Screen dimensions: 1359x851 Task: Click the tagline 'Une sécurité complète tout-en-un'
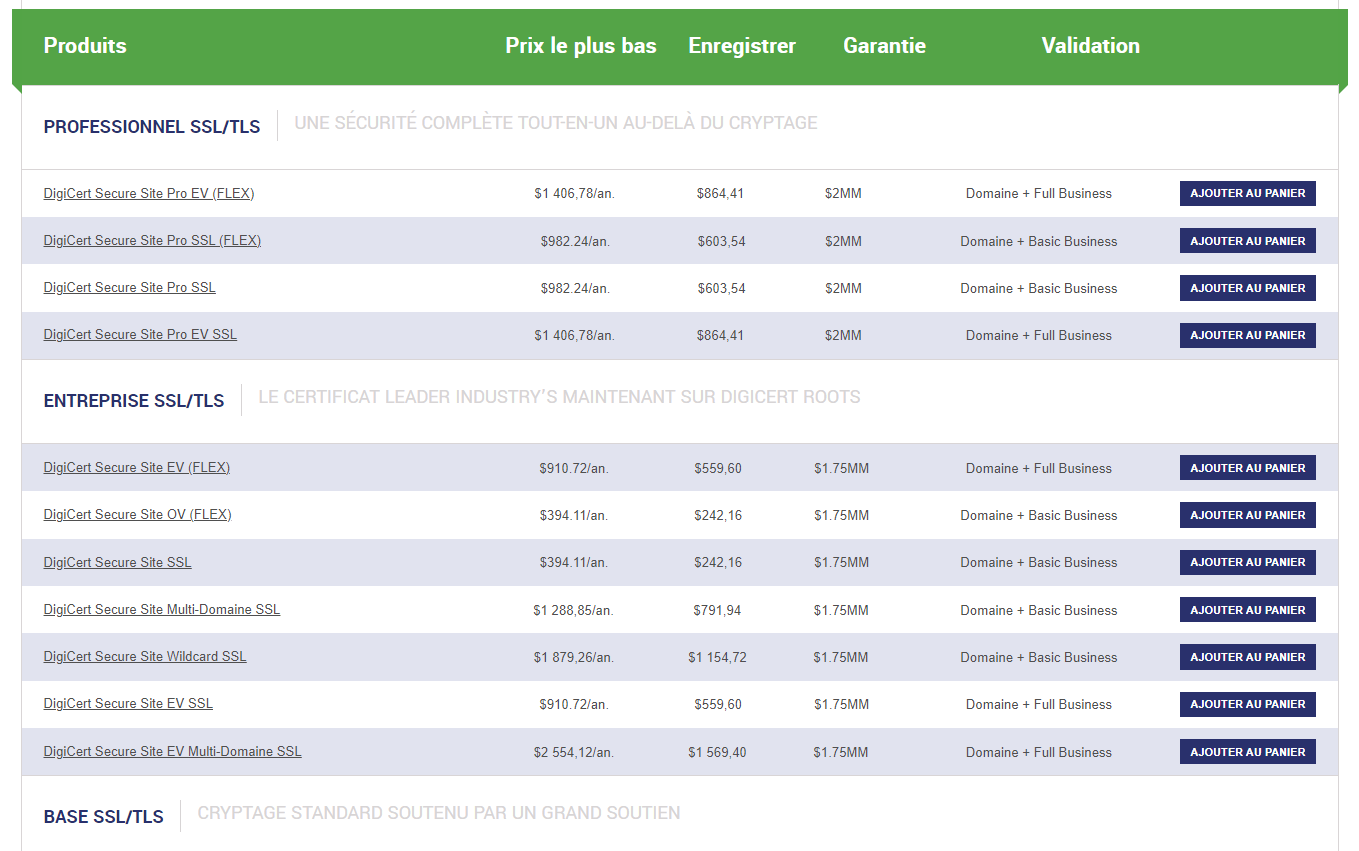coord(556,123)
